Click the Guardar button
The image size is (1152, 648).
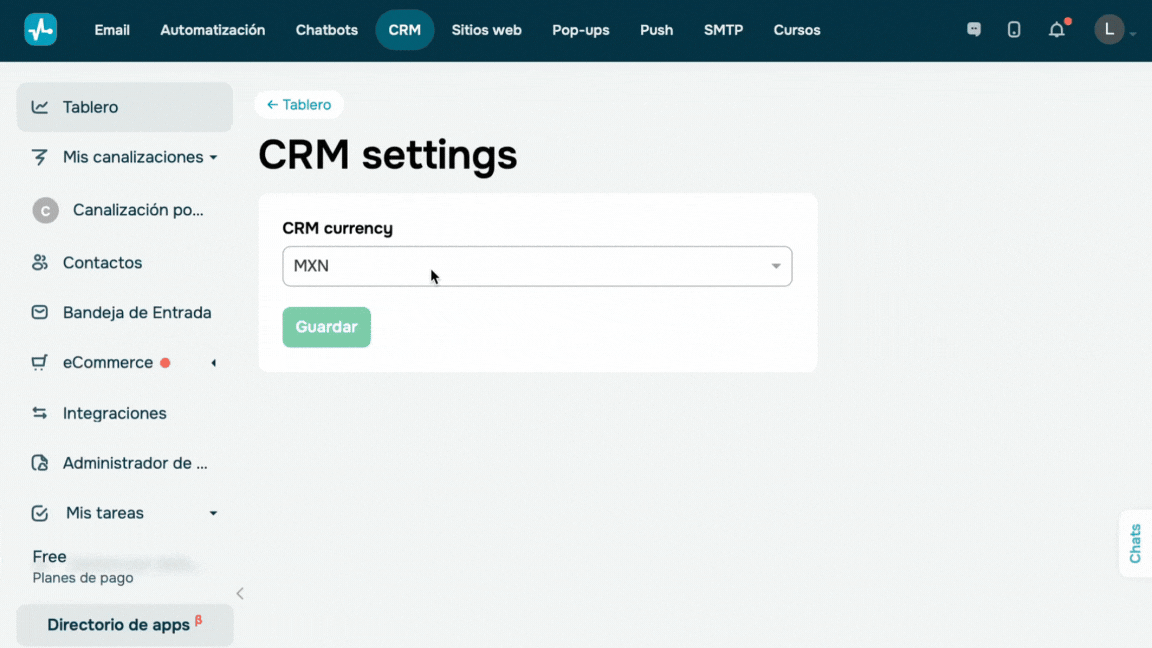pos(326,327)
